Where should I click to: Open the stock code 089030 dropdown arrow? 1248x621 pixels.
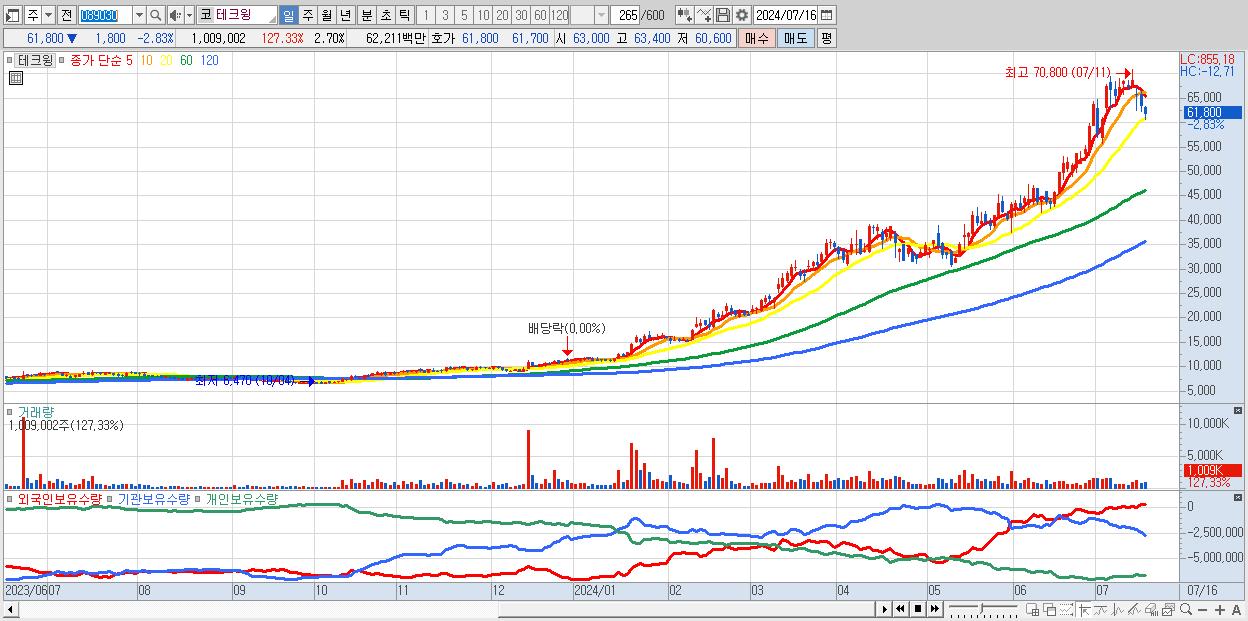pos(139,15)
